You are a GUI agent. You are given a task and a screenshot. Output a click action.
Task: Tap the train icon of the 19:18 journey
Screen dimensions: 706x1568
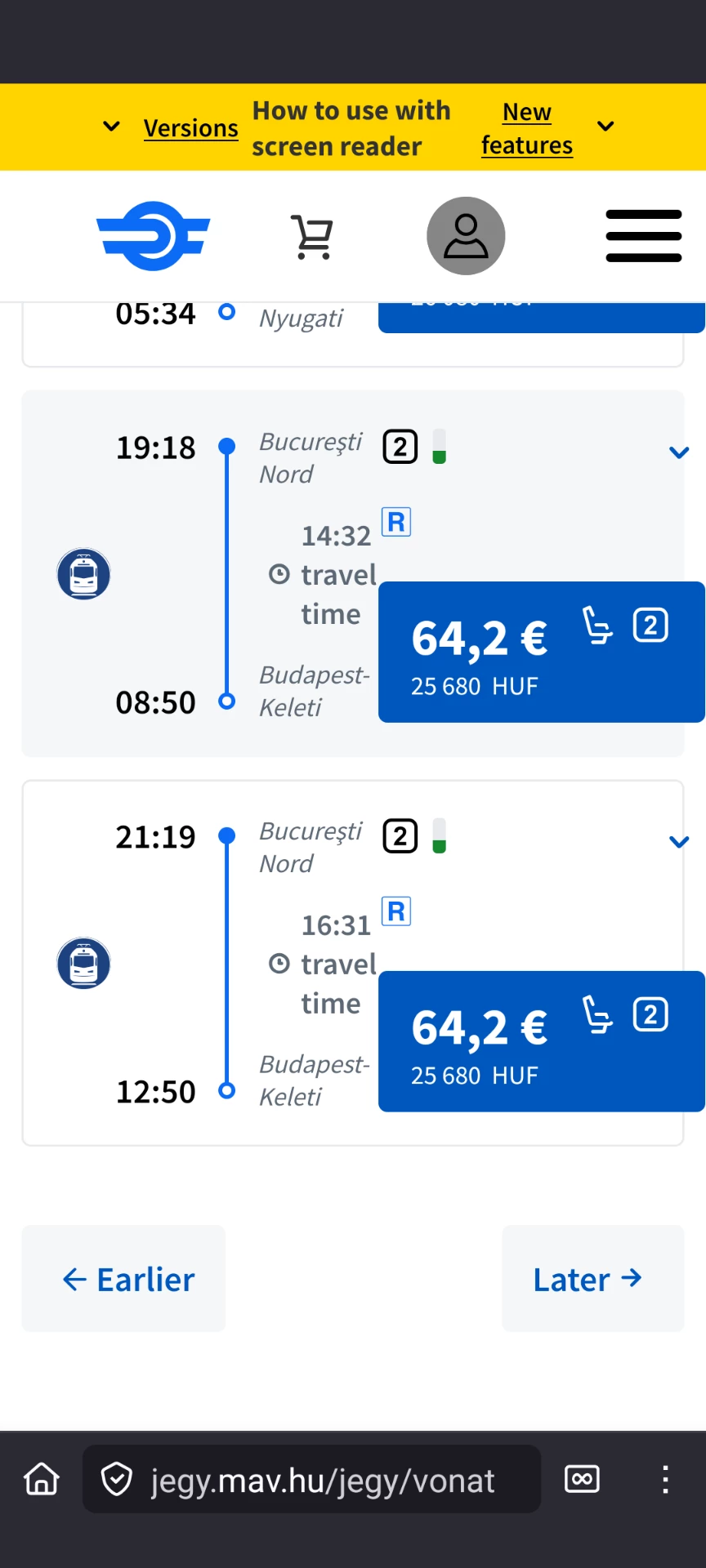(83, 574)
